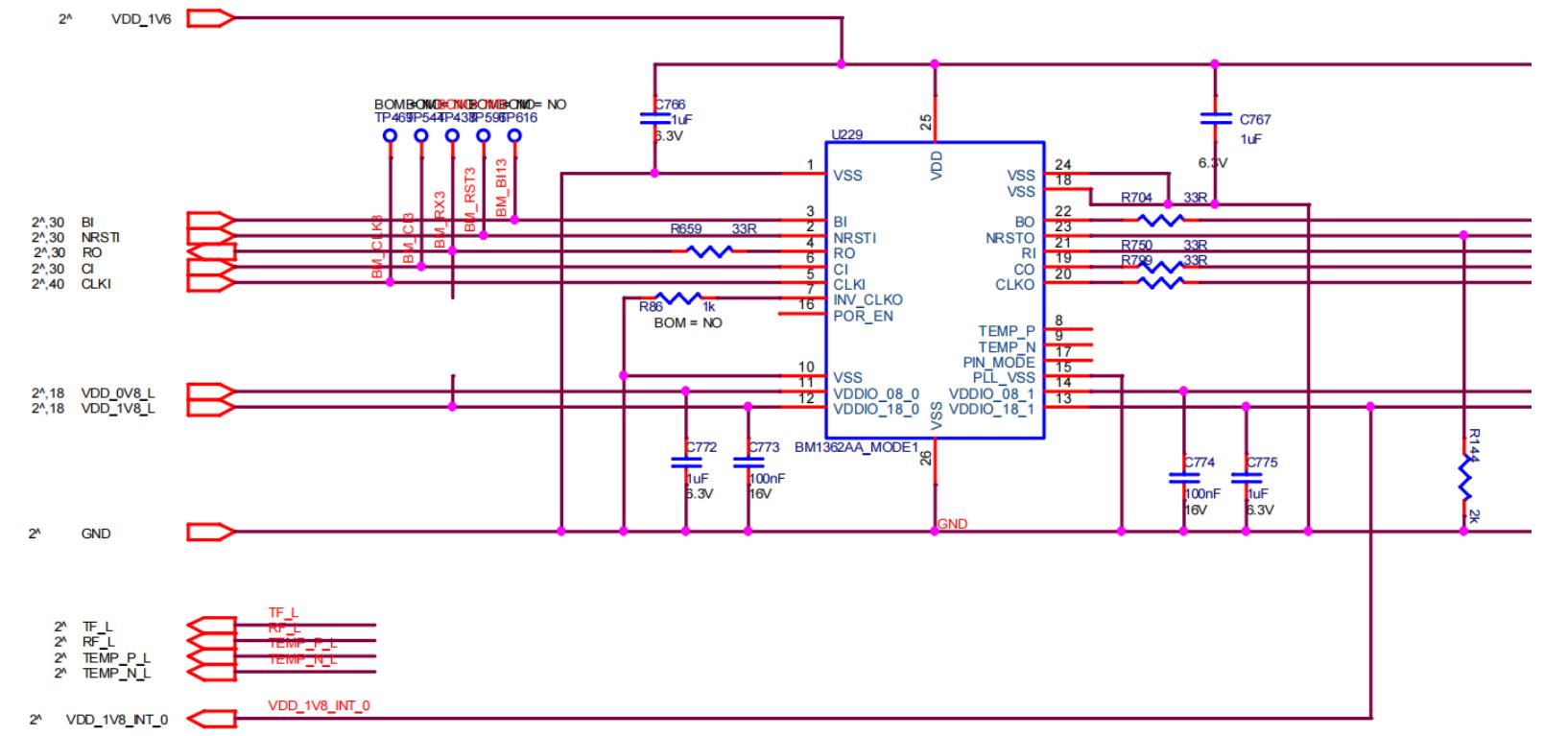Click the BOM = NO note under R86
Screen dimensions: 1568x736
[687, 323]
